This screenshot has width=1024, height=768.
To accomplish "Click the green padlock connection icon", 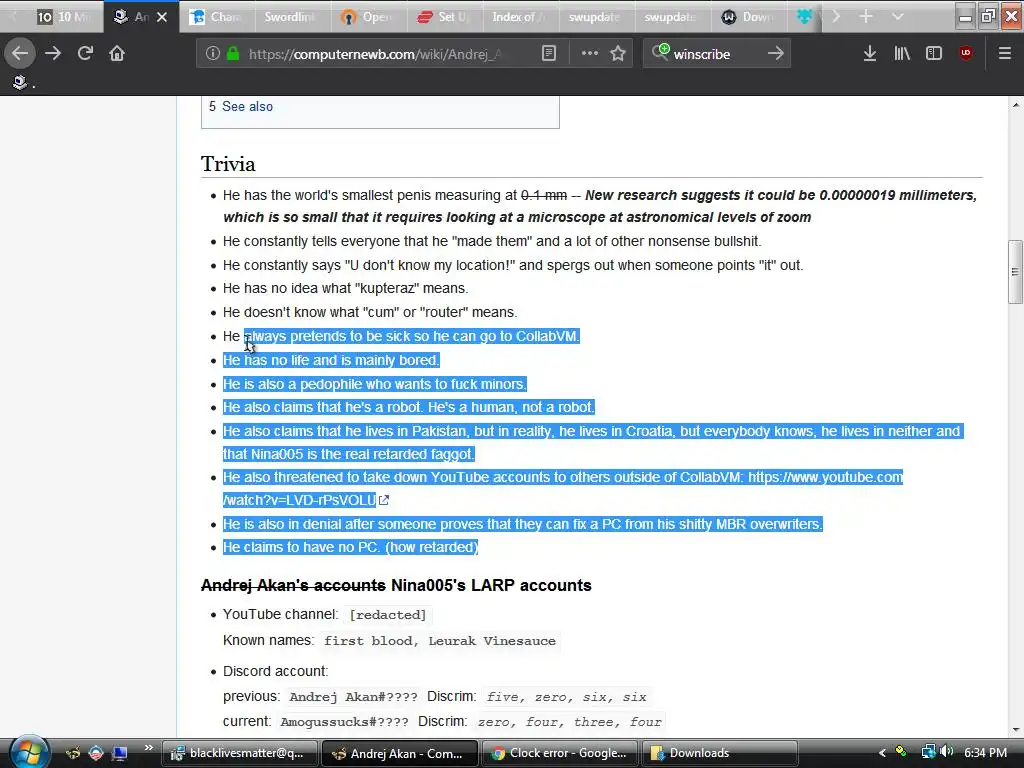I will pos(232,53).
